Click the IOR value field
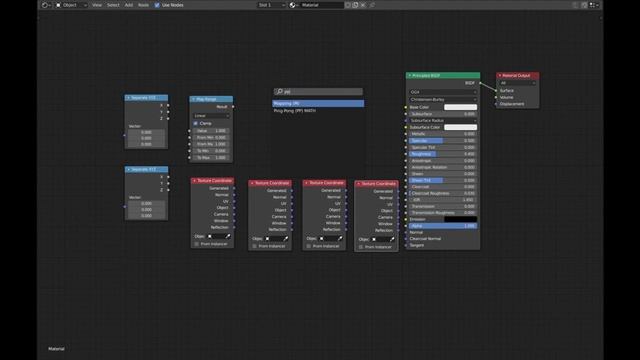This screenshot has height=360, width=640. tap(443, 200)
